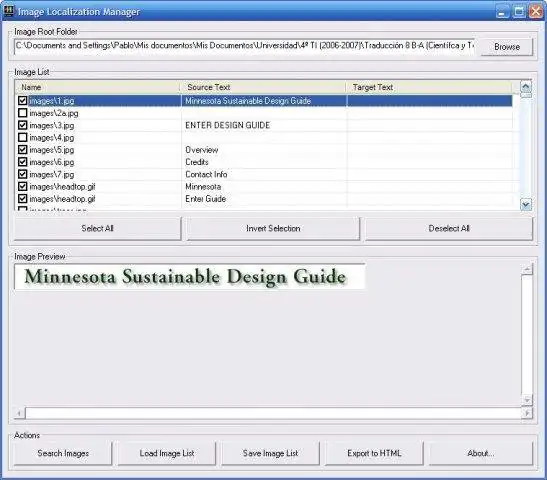Click the Export to HTML button
Screen dimensions: 547x480
pyautogui.click(x=374, y=453)
